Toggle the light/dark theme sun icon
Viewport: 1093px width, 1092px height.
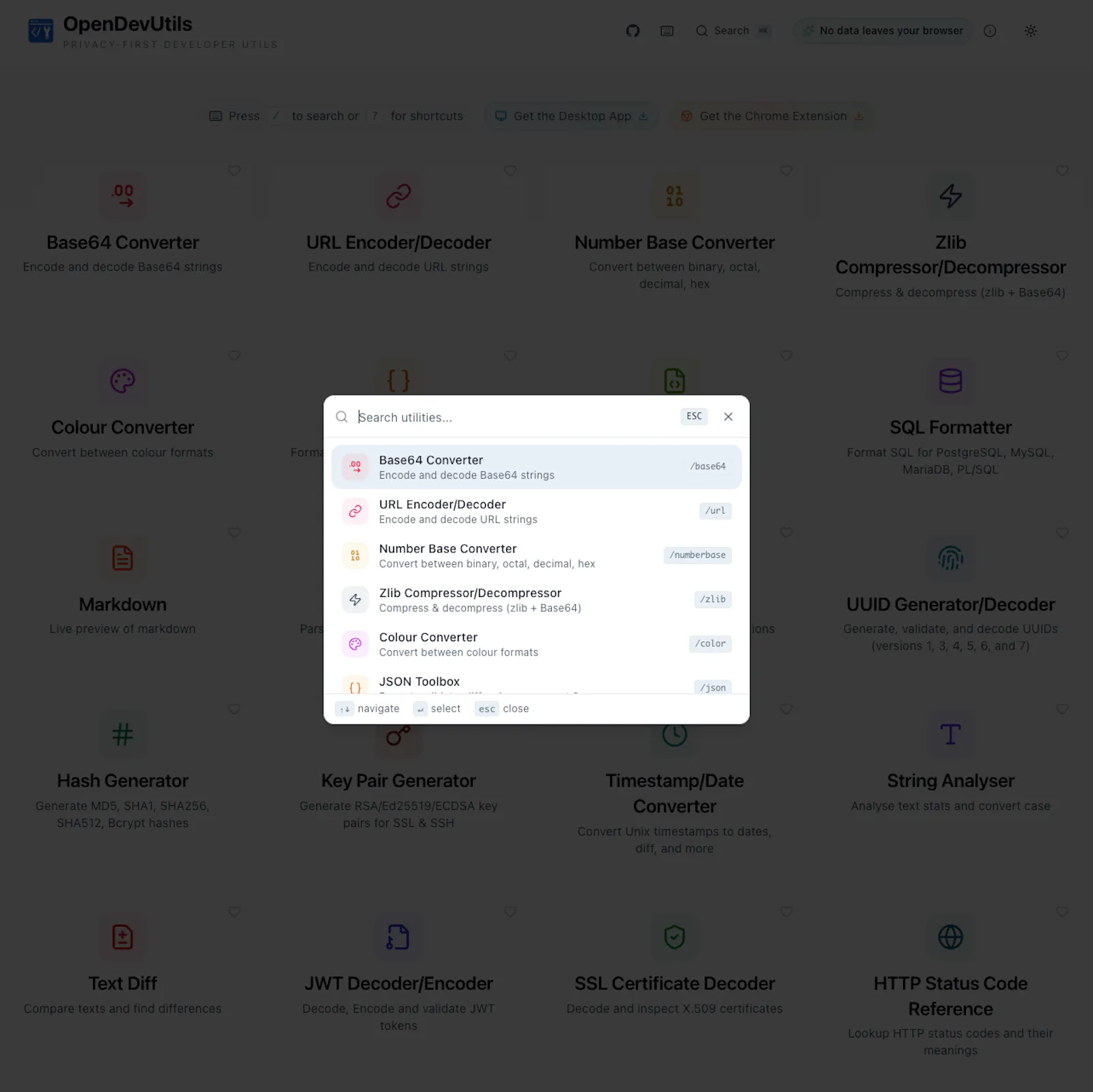pyautogui.click(x=1031, y=31)
